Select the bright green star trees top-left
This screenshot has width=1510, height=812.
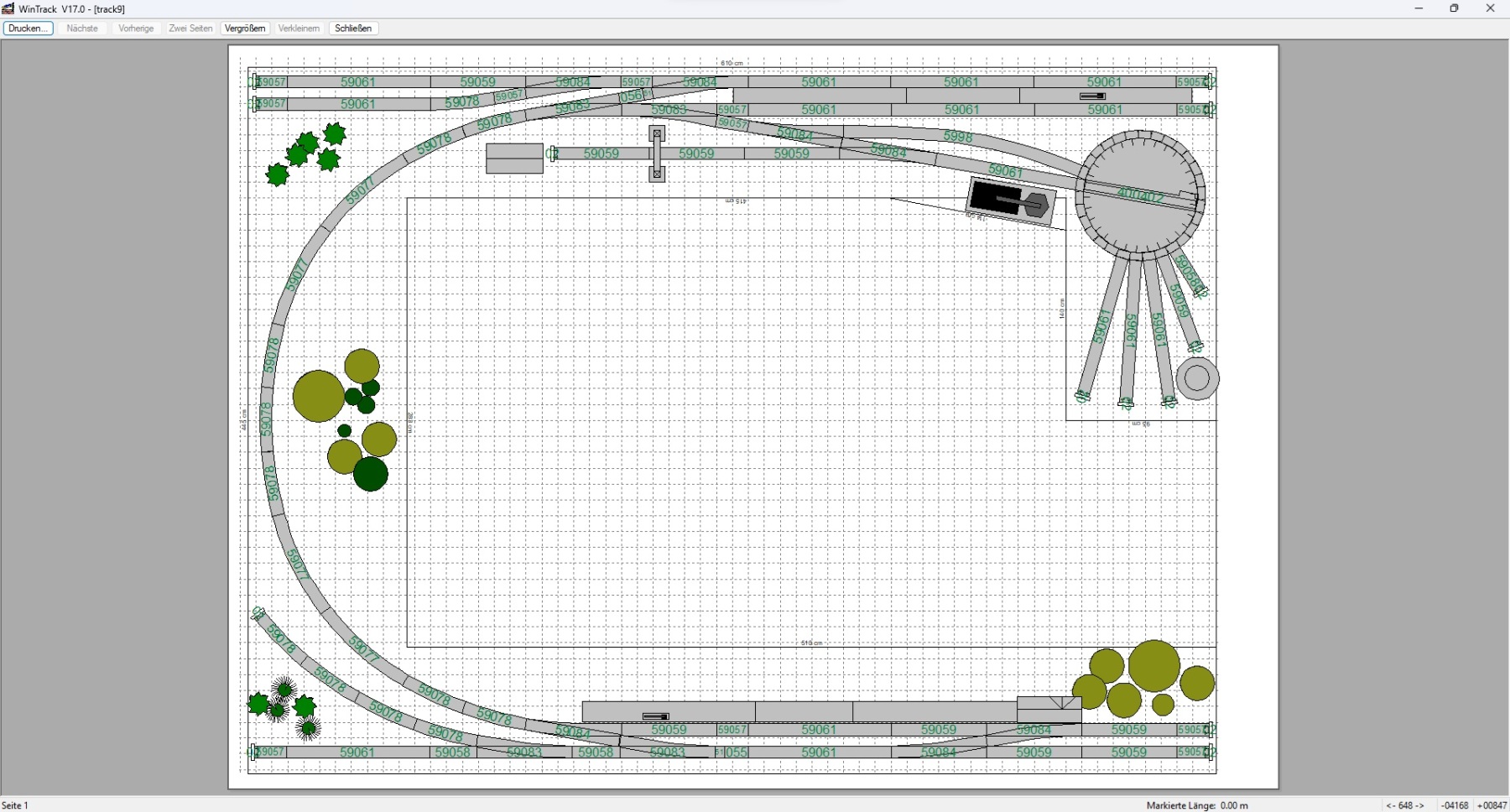coord(306,154)
